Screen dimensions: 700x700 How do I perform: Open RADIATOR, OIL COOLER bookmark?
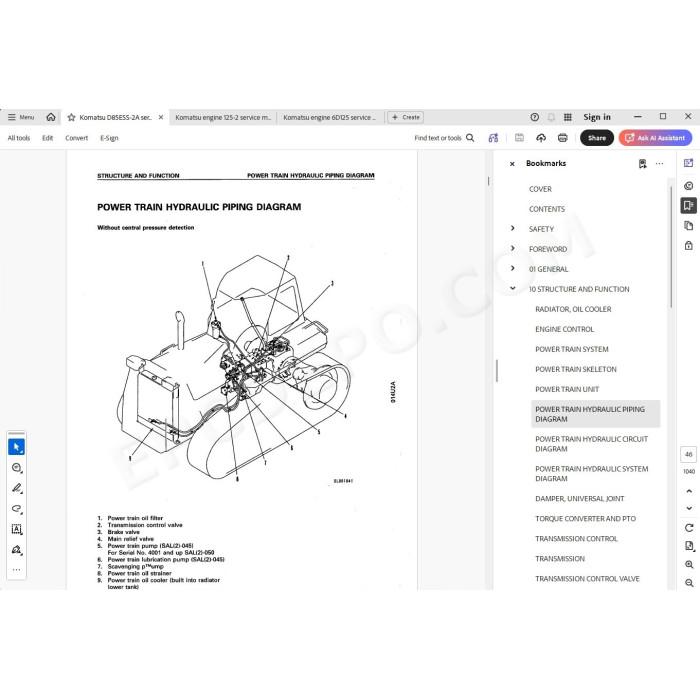tap(573, 309)
